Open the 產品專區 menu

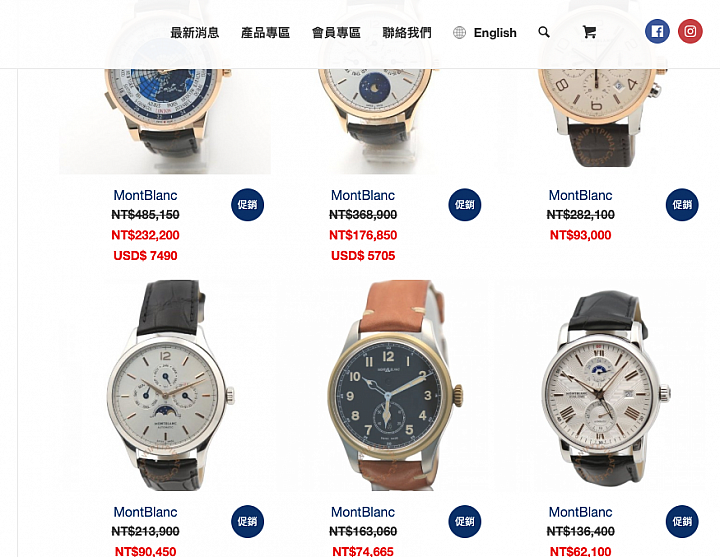(x=265, y=33)
